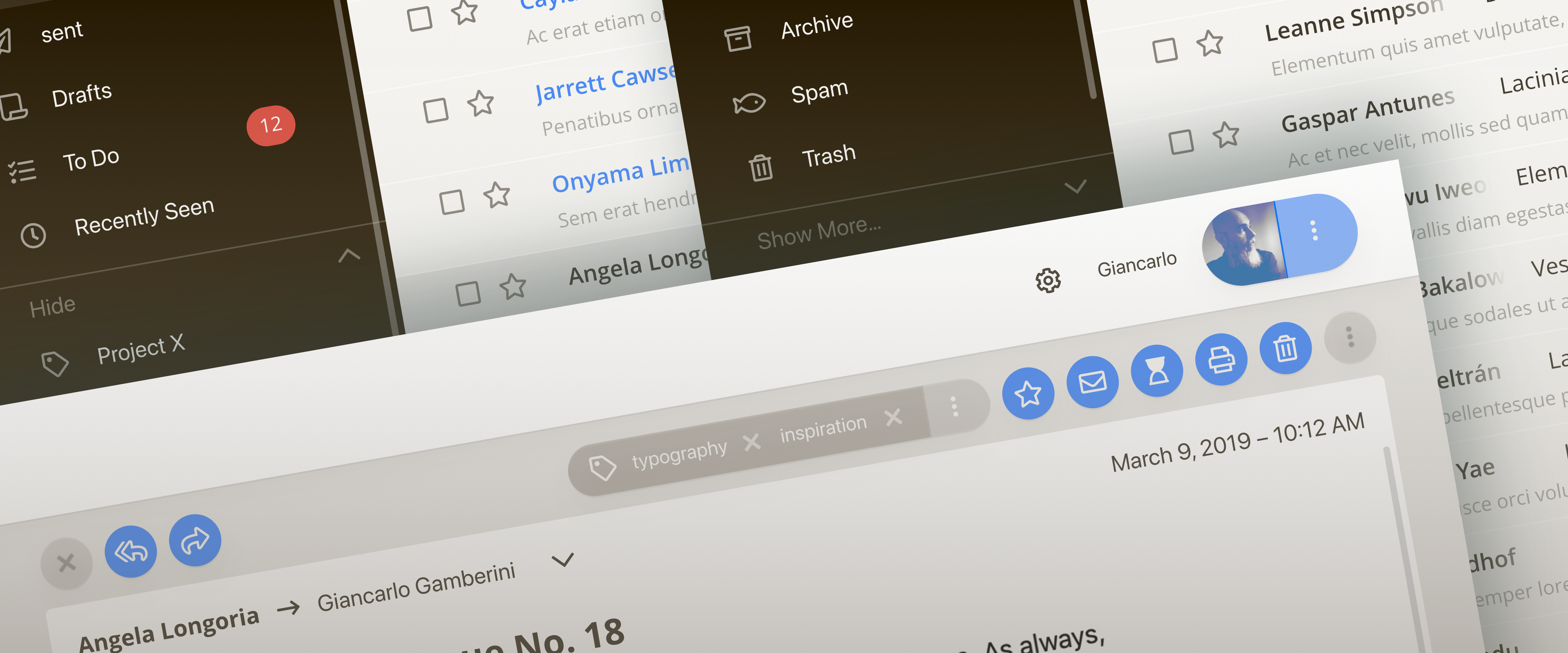Expand the recipient details chevron after Giancarlo Gamberini

click(562, 559)
